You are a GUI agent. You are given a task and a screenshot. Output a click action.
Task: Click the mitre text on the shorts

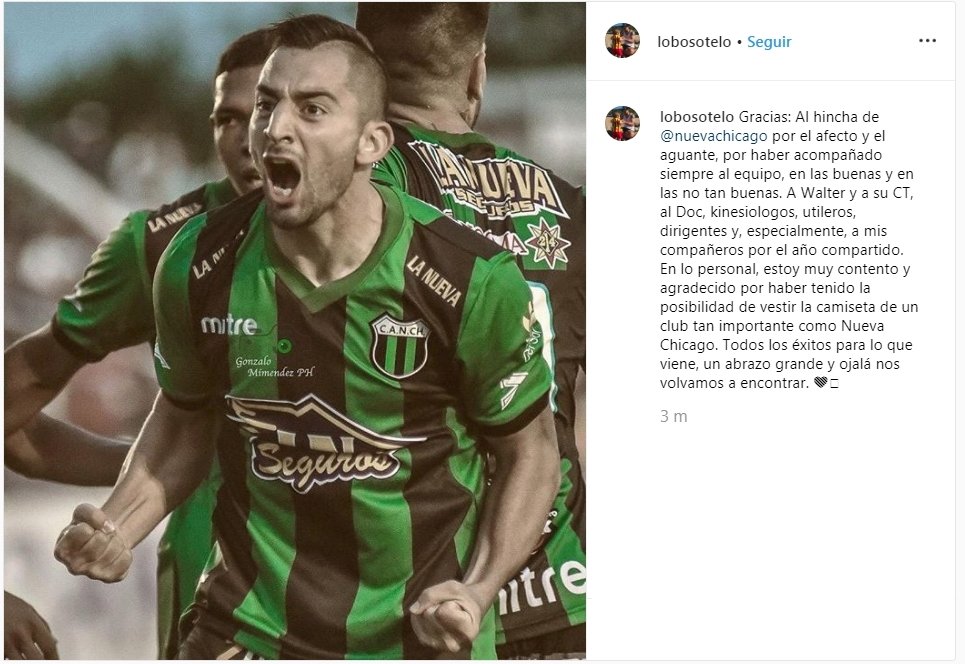pyautogui.click(x=542, y=586)
